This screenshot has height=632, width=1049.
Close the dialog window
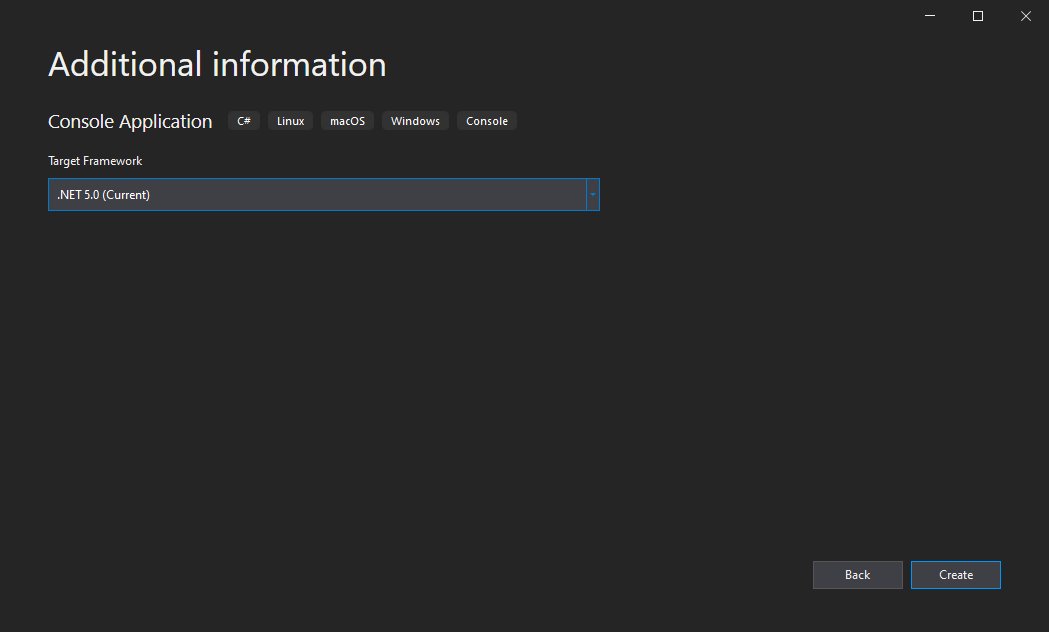[1026, 15]
